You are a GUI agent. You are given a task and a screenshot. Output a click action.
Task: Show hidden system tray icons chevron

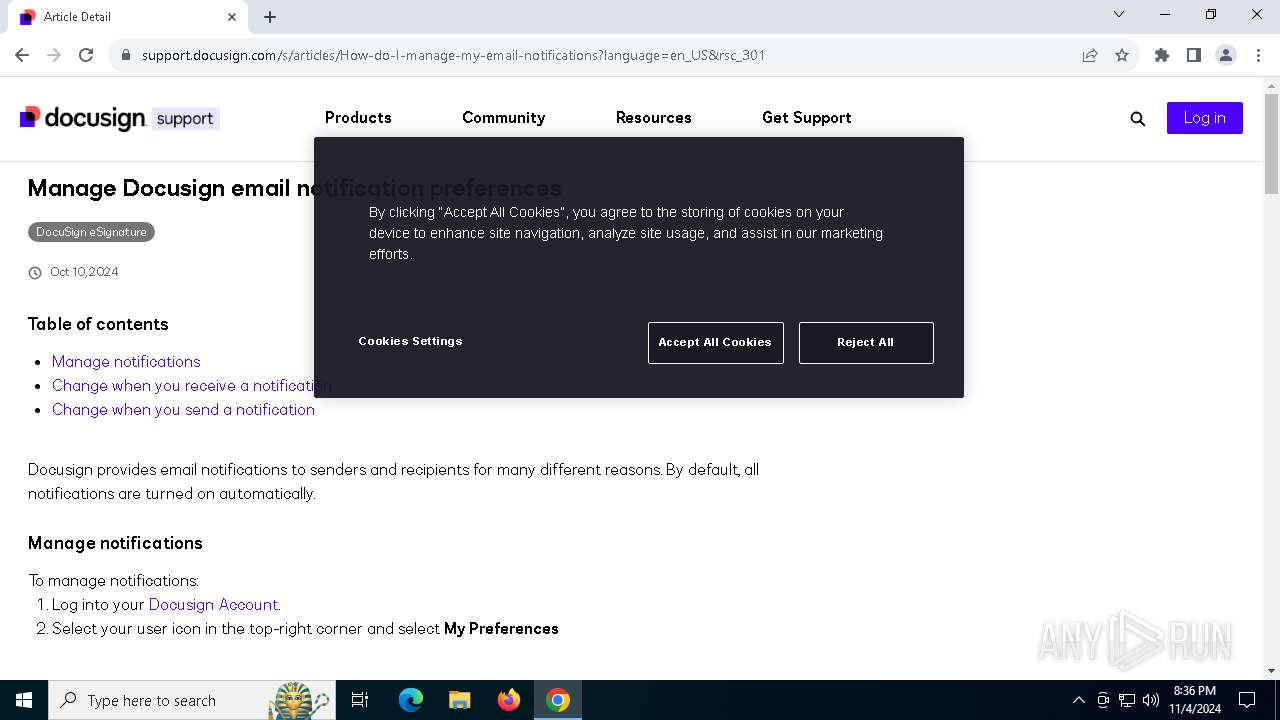(1078, 700)
